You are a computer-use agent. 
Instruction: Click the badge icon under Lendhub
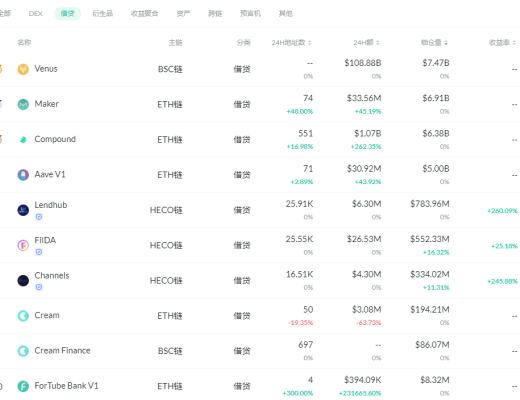39,217
